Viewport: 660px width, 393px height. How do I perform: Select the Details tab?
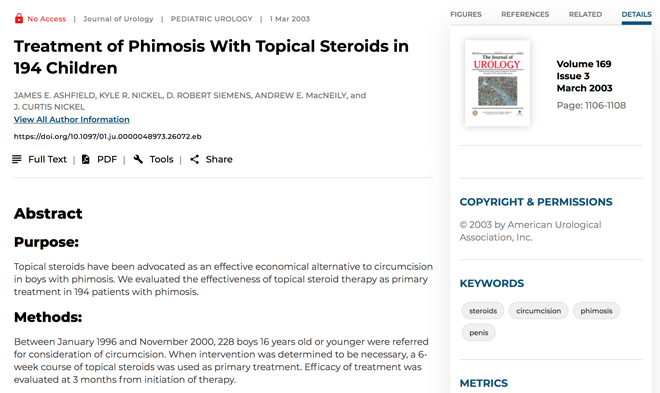[636, 14]
